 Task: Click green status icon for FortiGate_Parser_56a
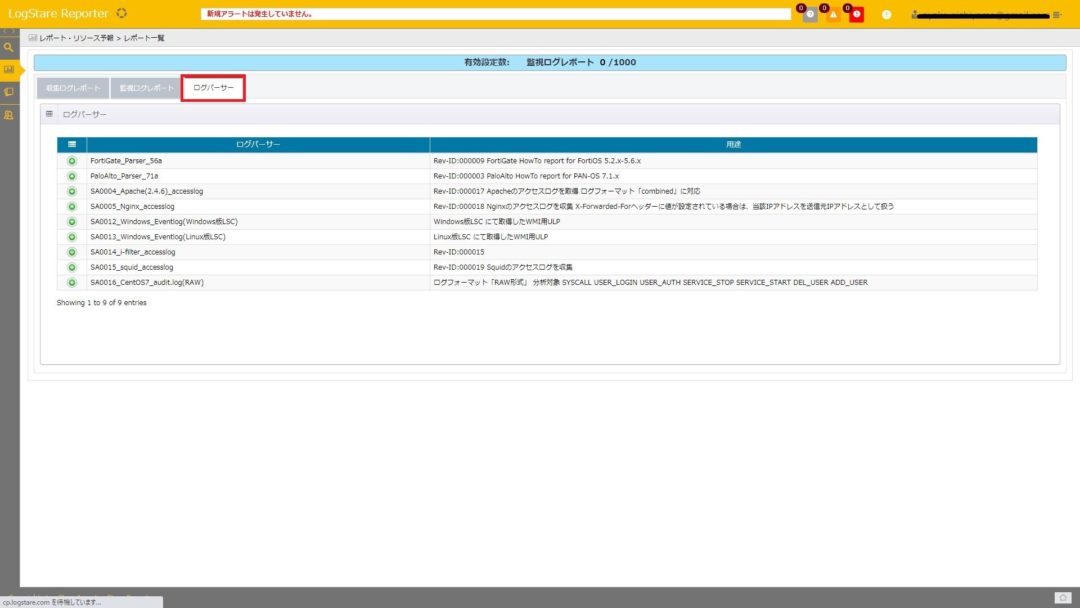click(72, 161)
